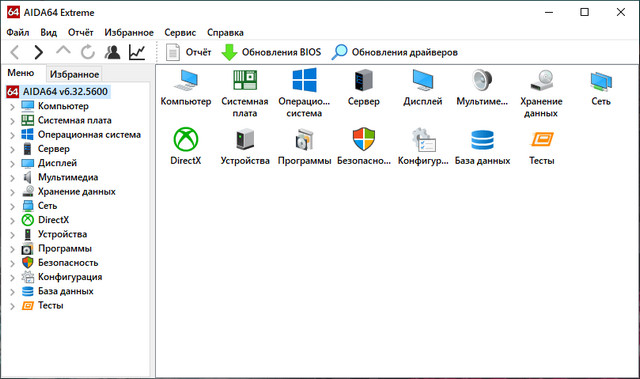
Task: Expand the Сервер tree node arrow
Action: (12, 150)
